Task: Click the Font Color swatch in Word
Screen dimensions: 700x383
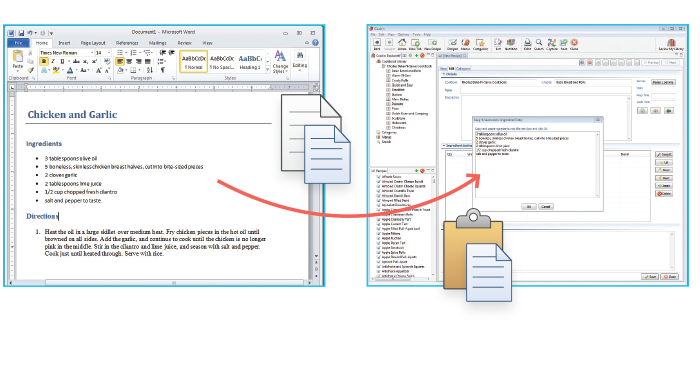Action: (x=70, y=70)
